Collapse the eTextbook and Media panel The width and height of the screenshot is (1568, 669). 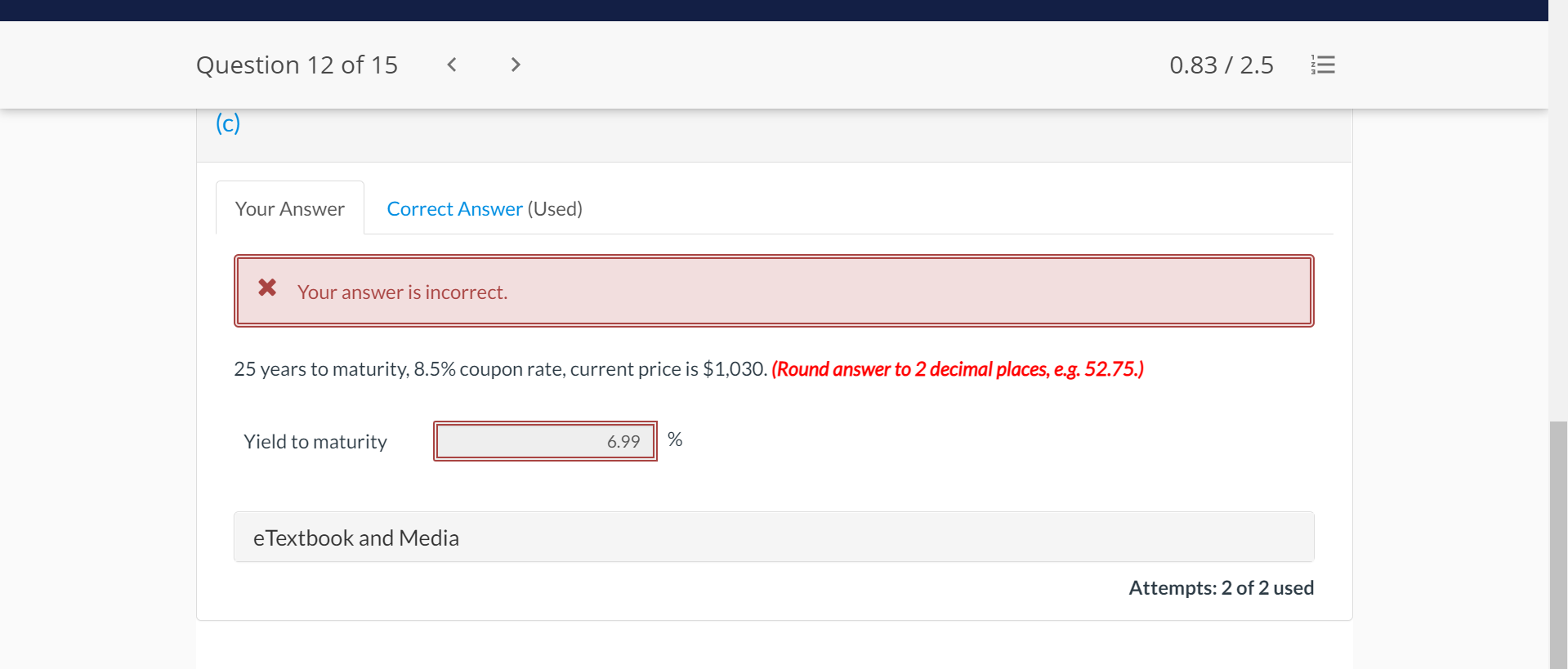pyautogui.click(x=355, y=537)
